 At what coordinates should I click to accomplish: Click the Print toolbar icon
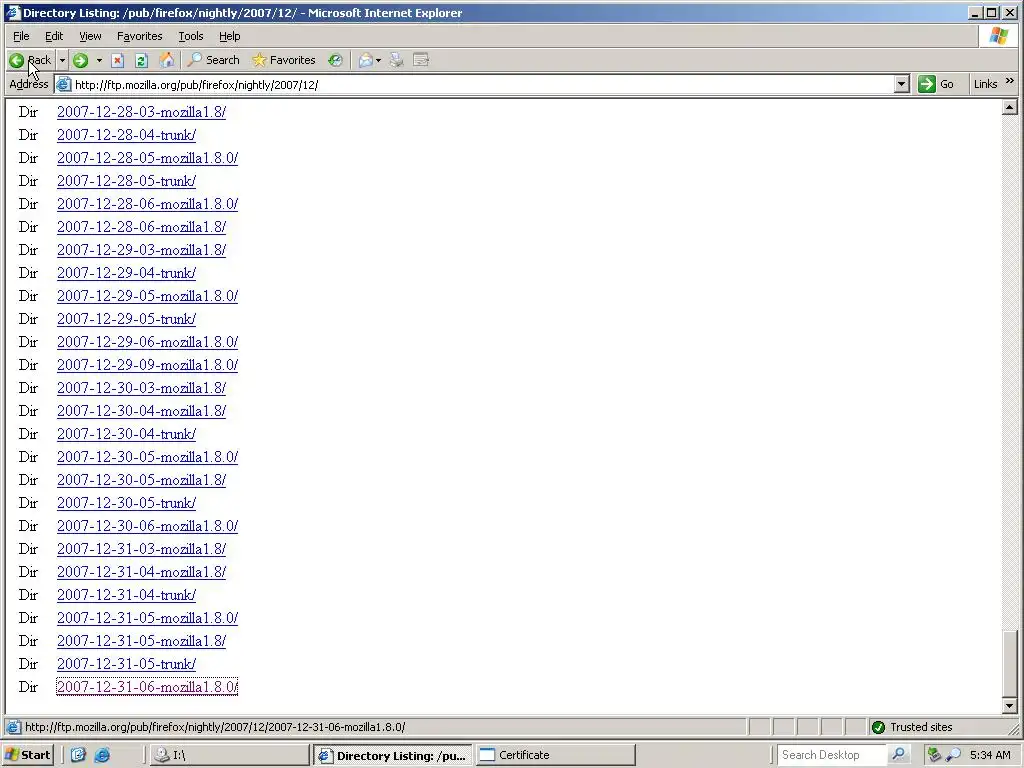click(396, 60)
